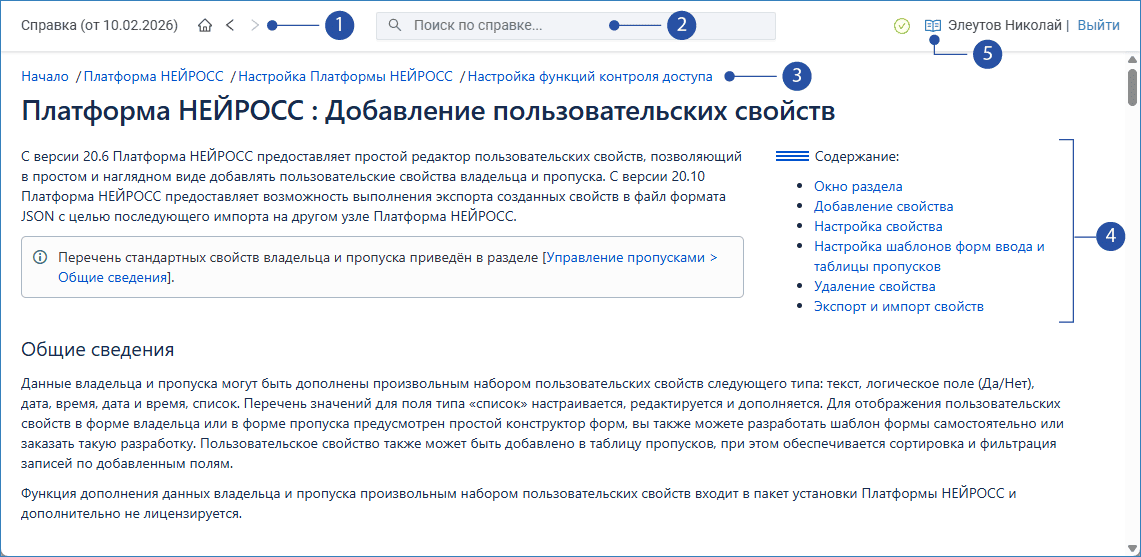Click the vertical scrollbar thumb

[x=1132, y=87]
